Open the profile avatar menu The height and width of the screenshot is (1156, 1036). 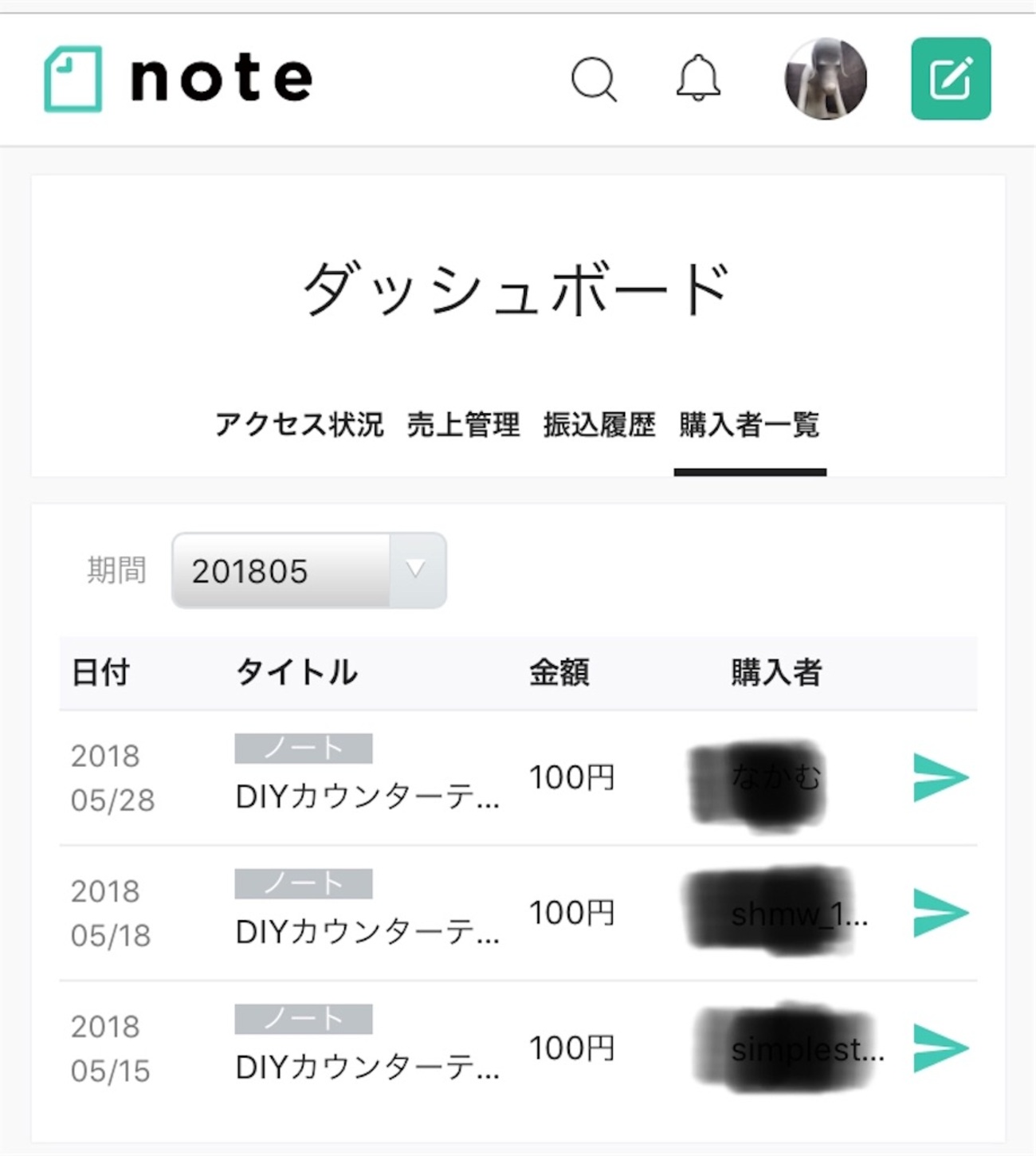(825, 79)
